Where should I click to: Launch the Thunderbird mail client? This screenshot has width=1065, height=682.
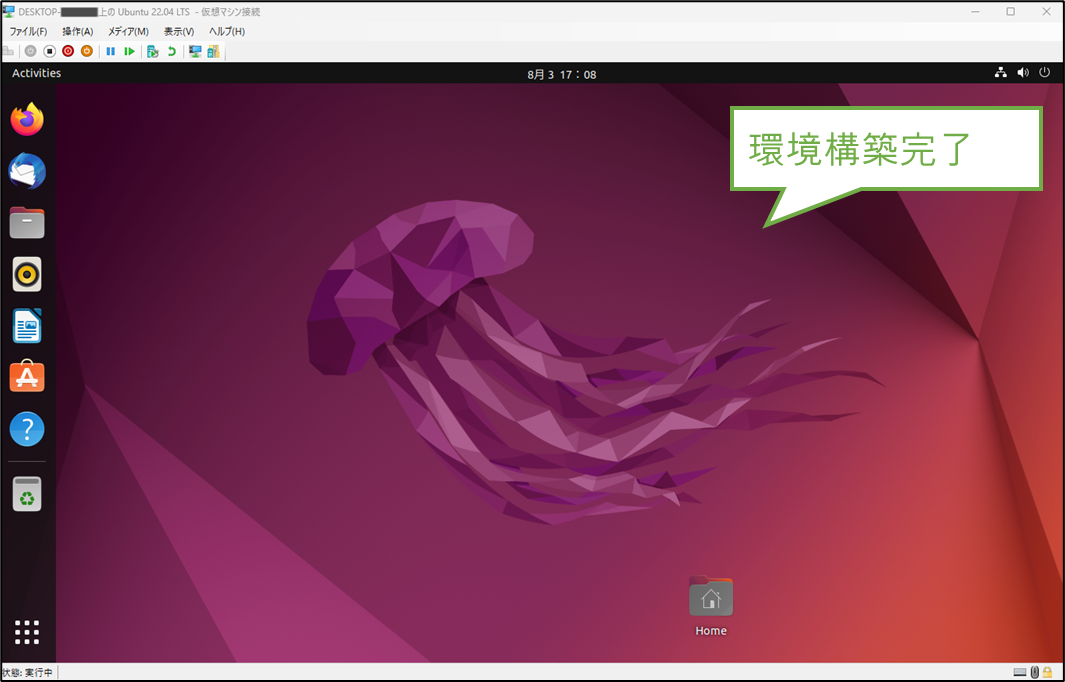point(26,171)
